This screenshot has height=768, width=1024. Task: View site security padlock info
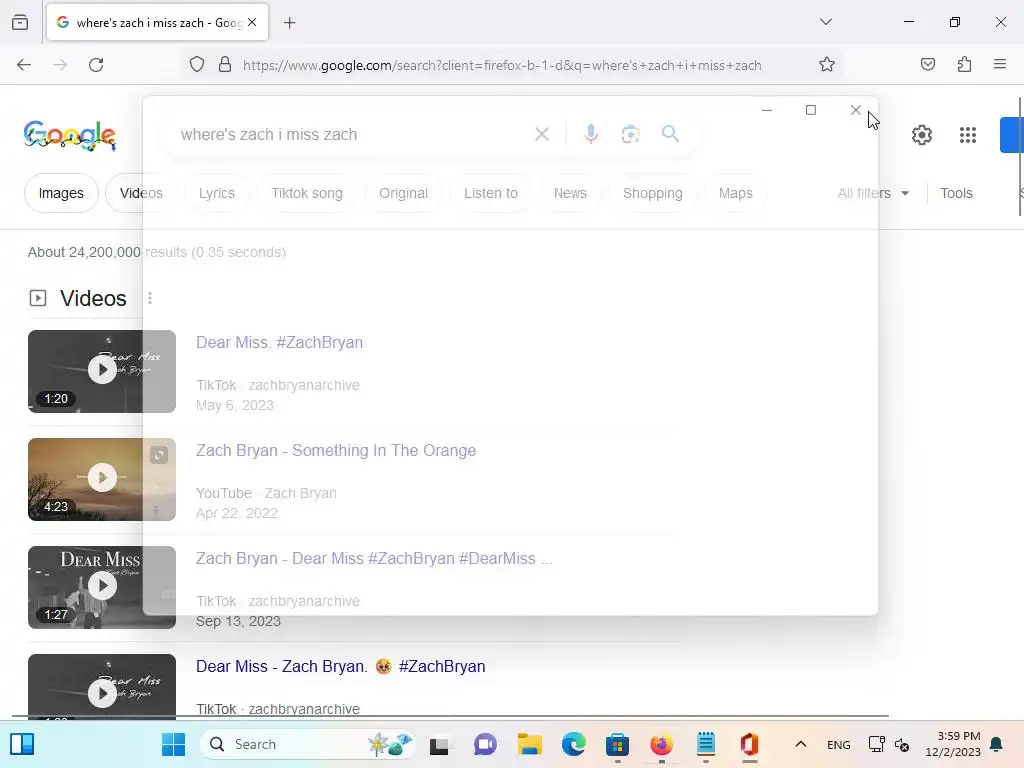[x=225, y=65]
